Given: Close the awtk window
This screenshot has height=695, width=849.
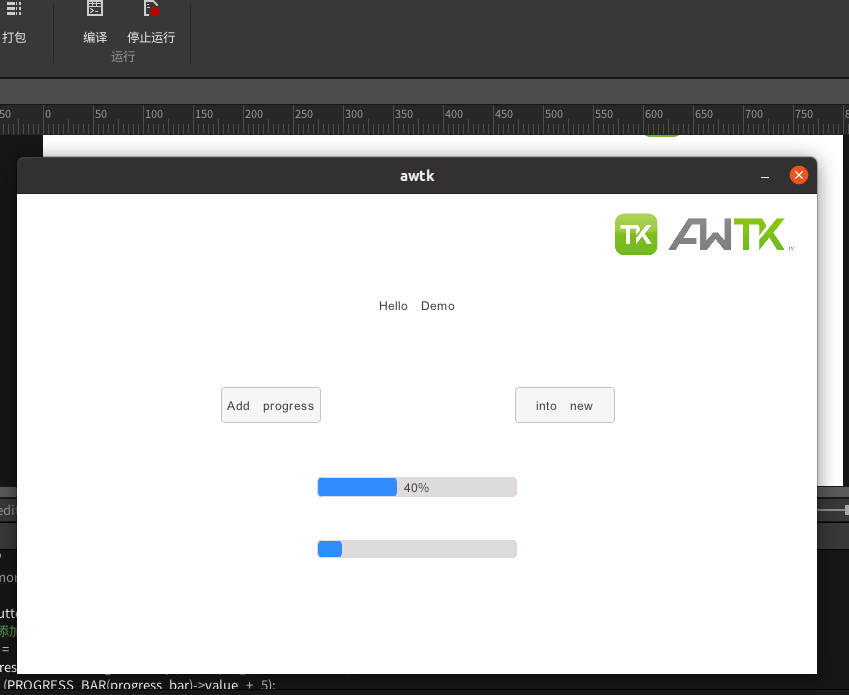Looking at the screenshot, I should tap(799, 175).
